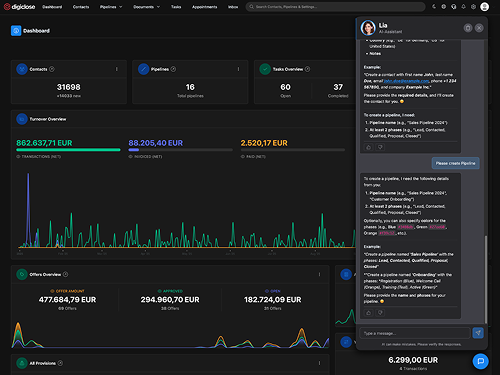Viewport: 500px width, 375px height.
Task: Expand the Documents dropdown menu
Action: click(147, 7)
